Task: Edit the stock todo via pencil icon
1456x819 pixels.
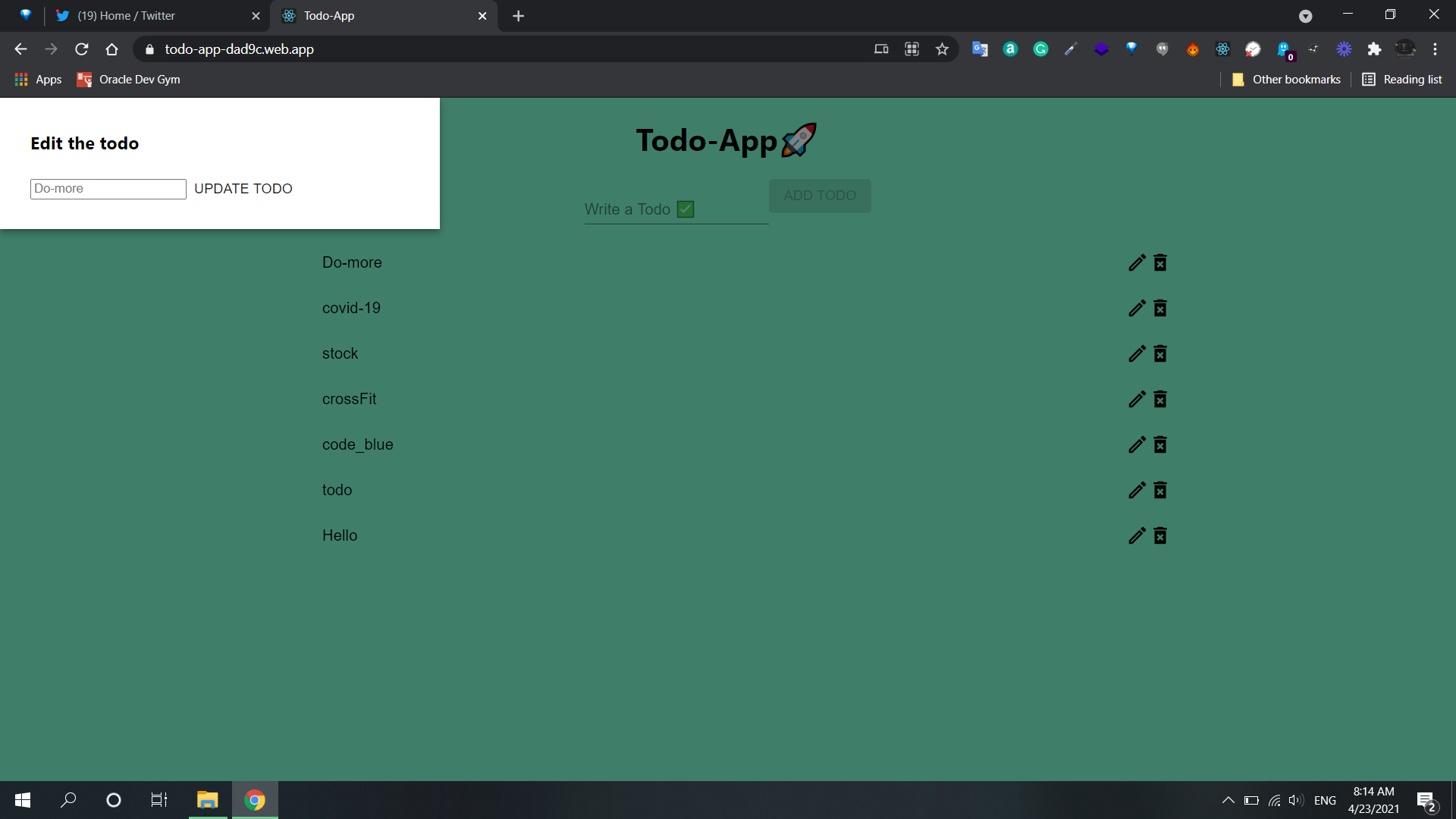Action: [x=1136, y=353]
